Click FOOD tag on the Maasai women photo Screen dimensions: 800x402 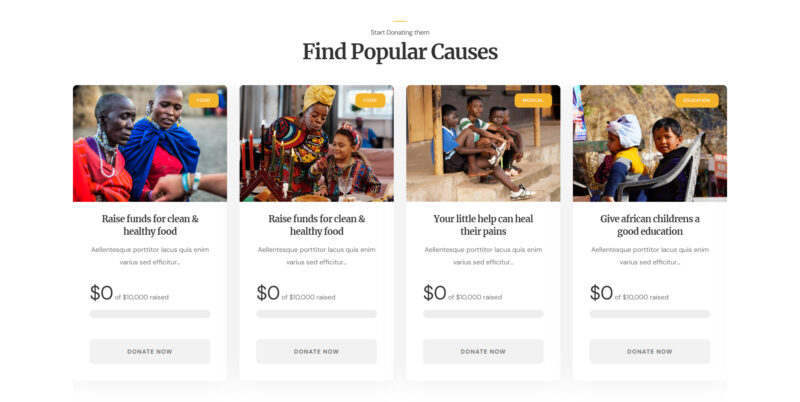click(203, 100)
